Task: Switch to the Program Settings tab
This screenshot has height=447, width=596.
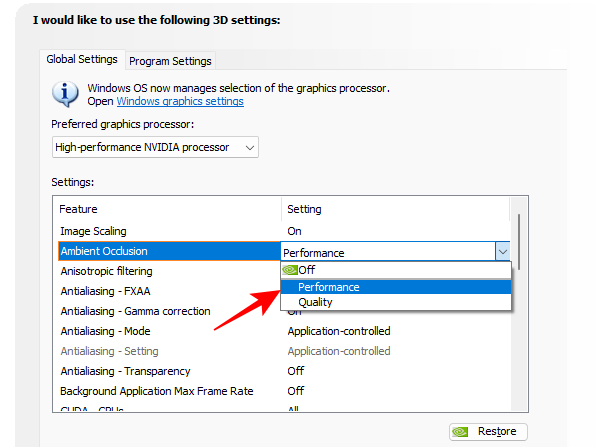Action: [170, 61]
